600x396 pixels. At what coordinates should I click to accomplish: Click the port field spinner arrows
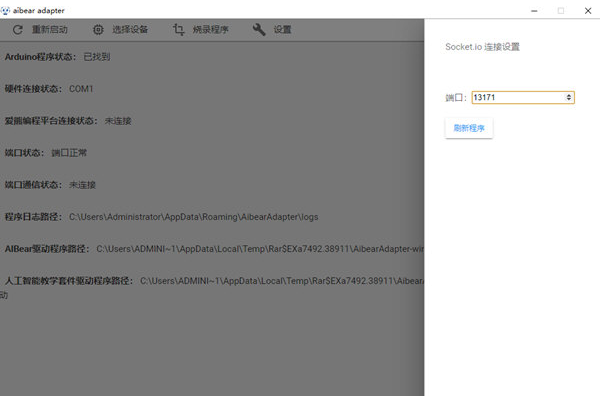(x=569, y=98)
